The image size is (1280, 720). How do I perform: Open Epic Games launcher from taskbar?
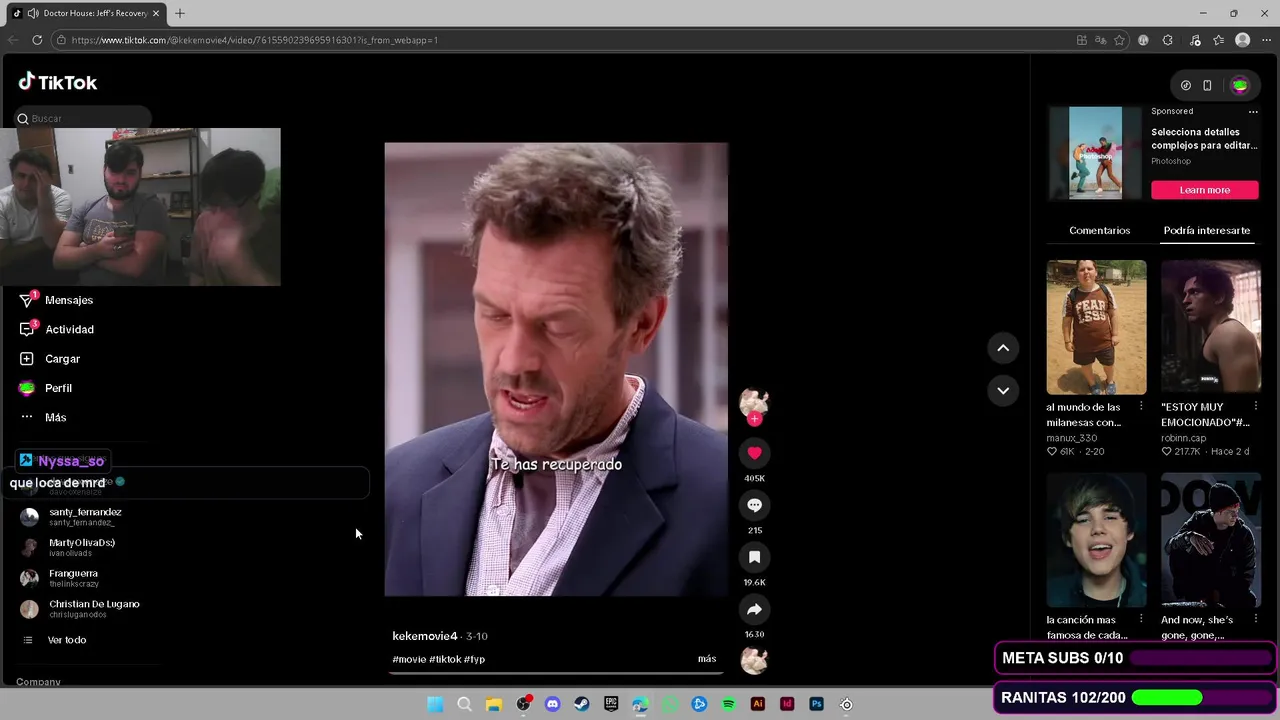[x=611, y=704]
